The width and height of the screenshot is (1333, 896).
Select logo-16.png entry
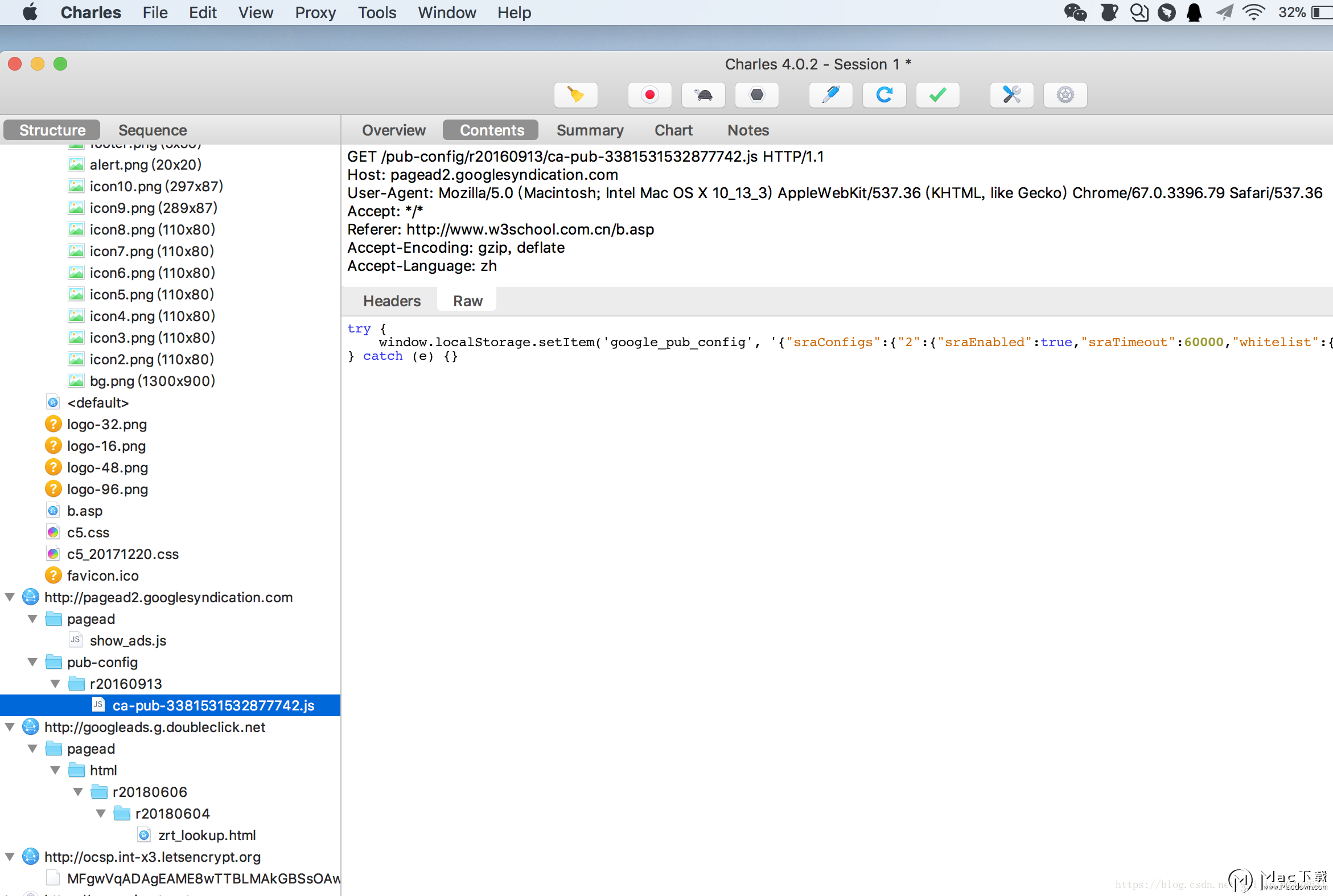[x=106, y=446]
